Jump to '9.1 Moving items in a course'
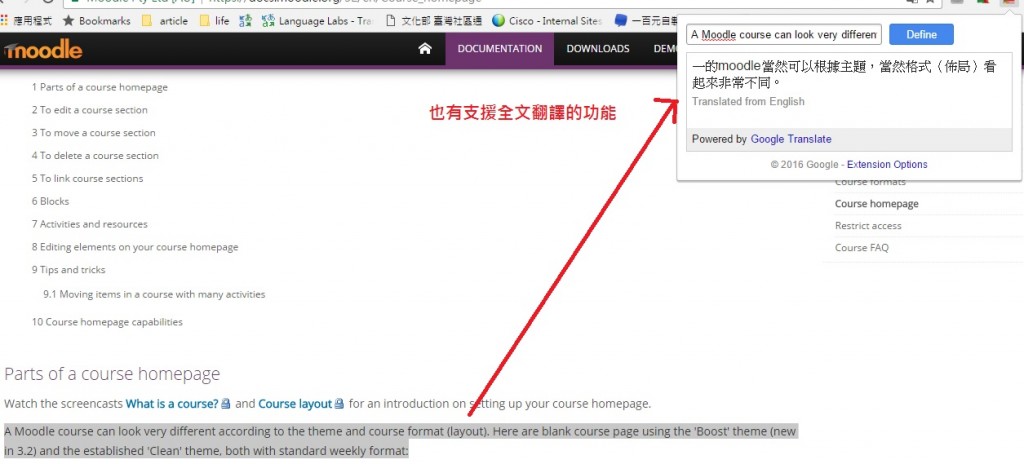Image resolution: width=1024 pixels, height=464 pixels. click(x=154, y=294)
